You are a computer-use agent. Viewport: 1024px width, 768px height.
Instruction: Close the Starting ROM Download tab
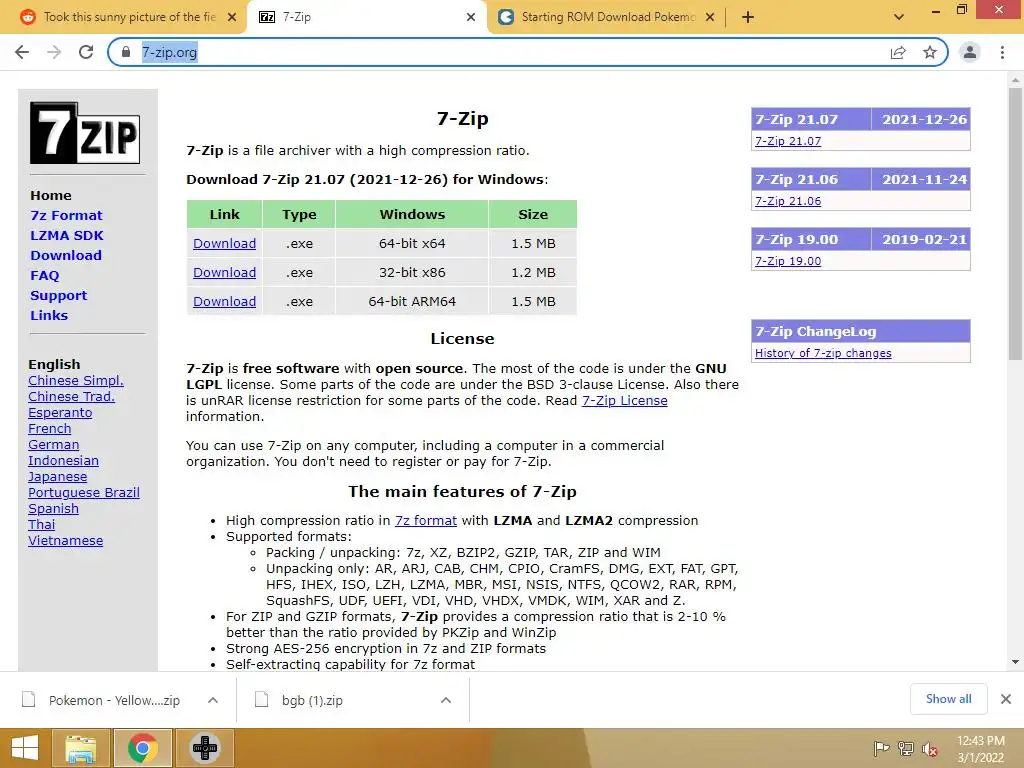tap(710, 17)
